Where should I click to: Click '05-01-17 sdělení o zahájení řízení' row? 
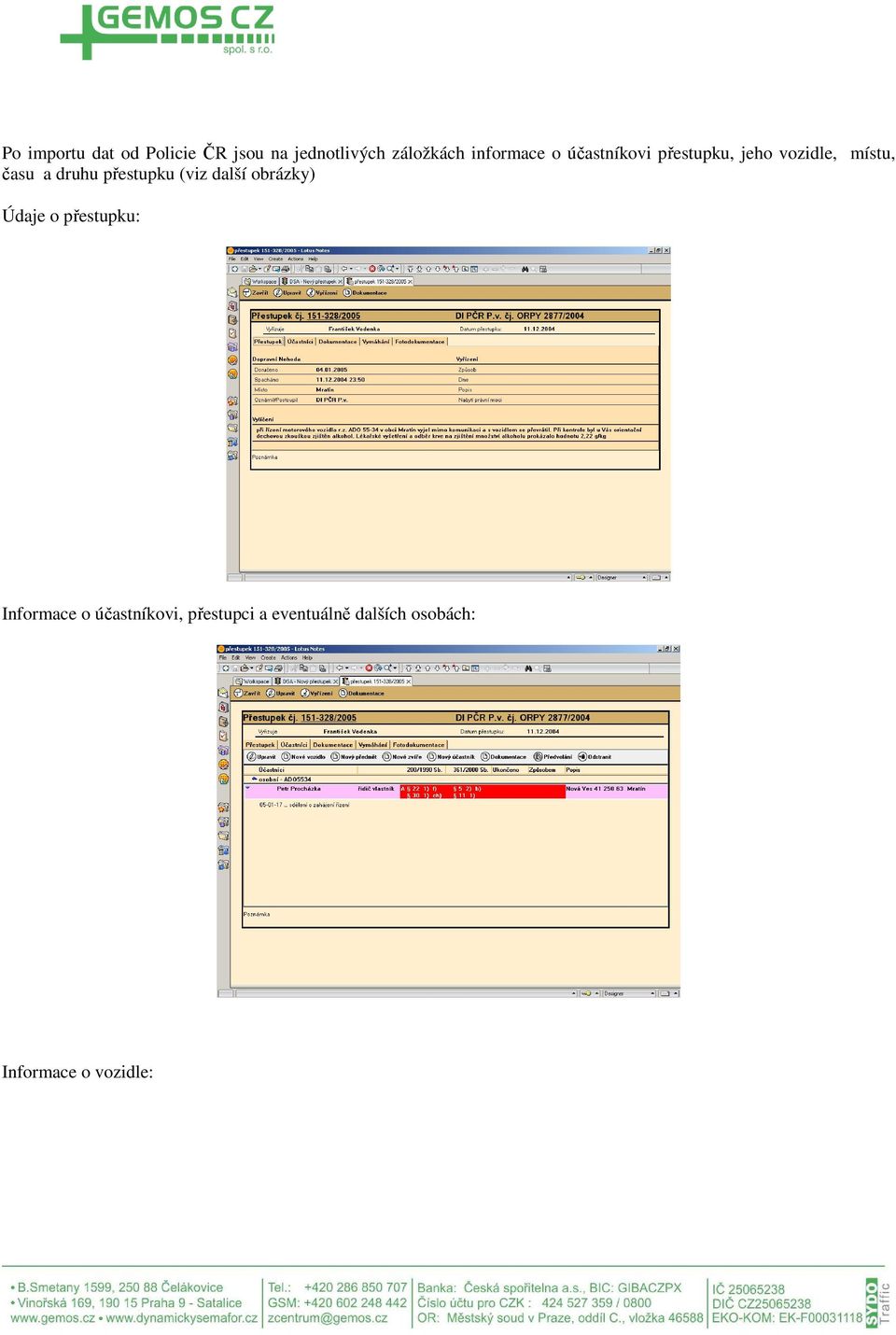(x=304, y=805)
